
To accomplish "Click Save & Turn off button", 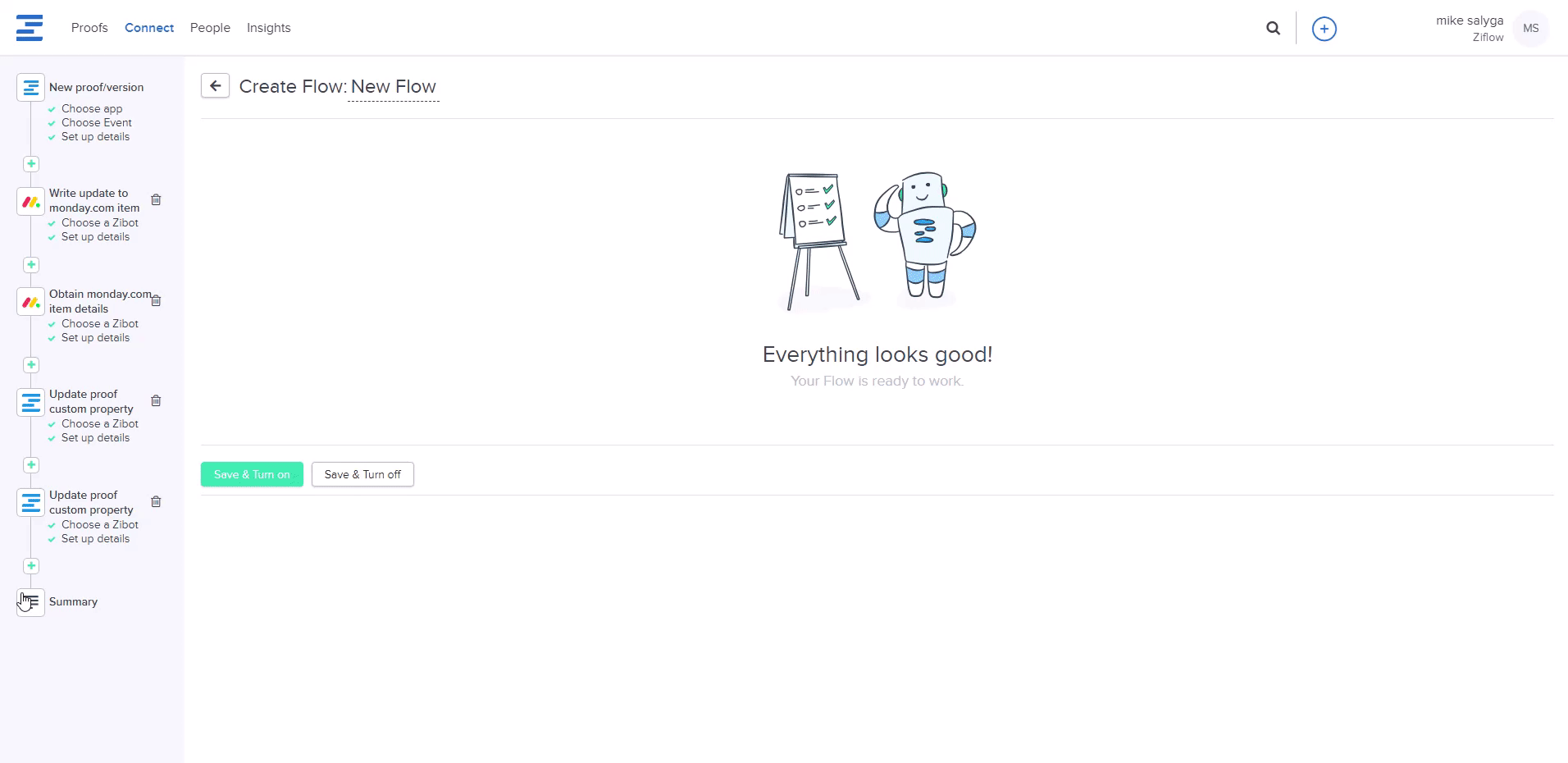I will tap(362, 474).
